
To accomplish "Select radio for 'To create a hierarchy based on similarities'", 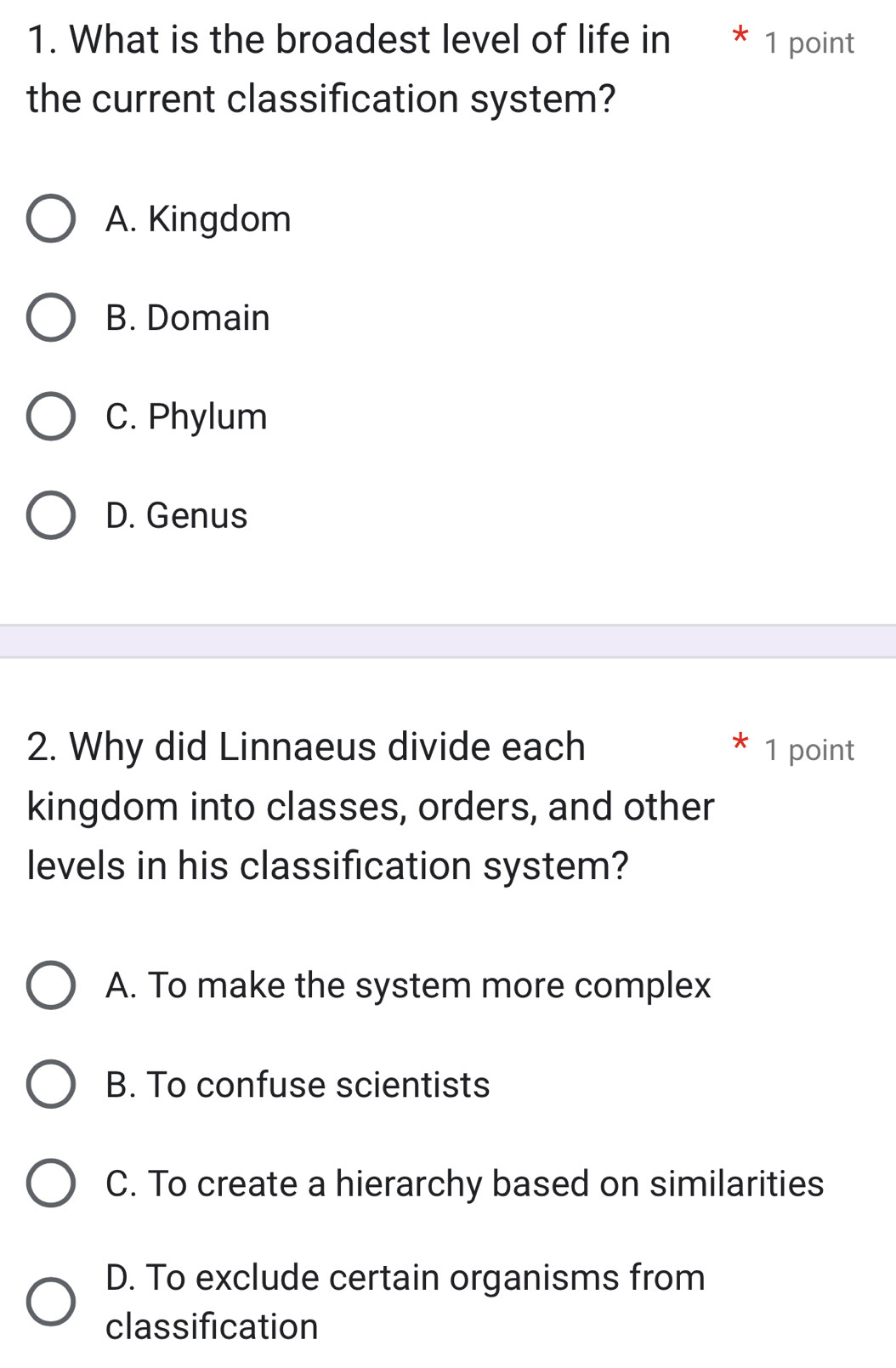I will [x=50, y=1184].
